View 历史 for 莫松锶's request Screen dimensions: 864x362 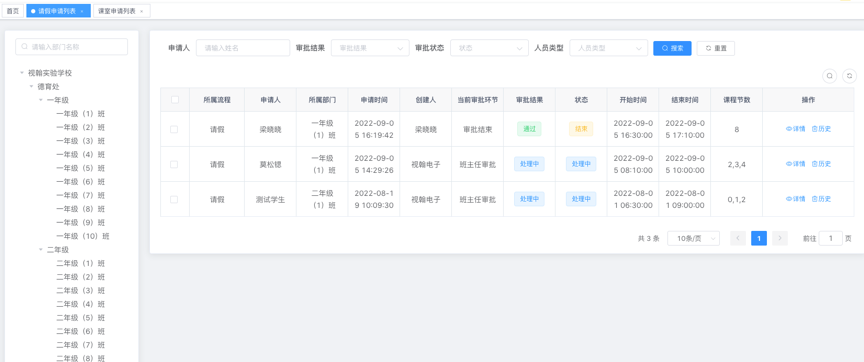[x=821, y=164]
